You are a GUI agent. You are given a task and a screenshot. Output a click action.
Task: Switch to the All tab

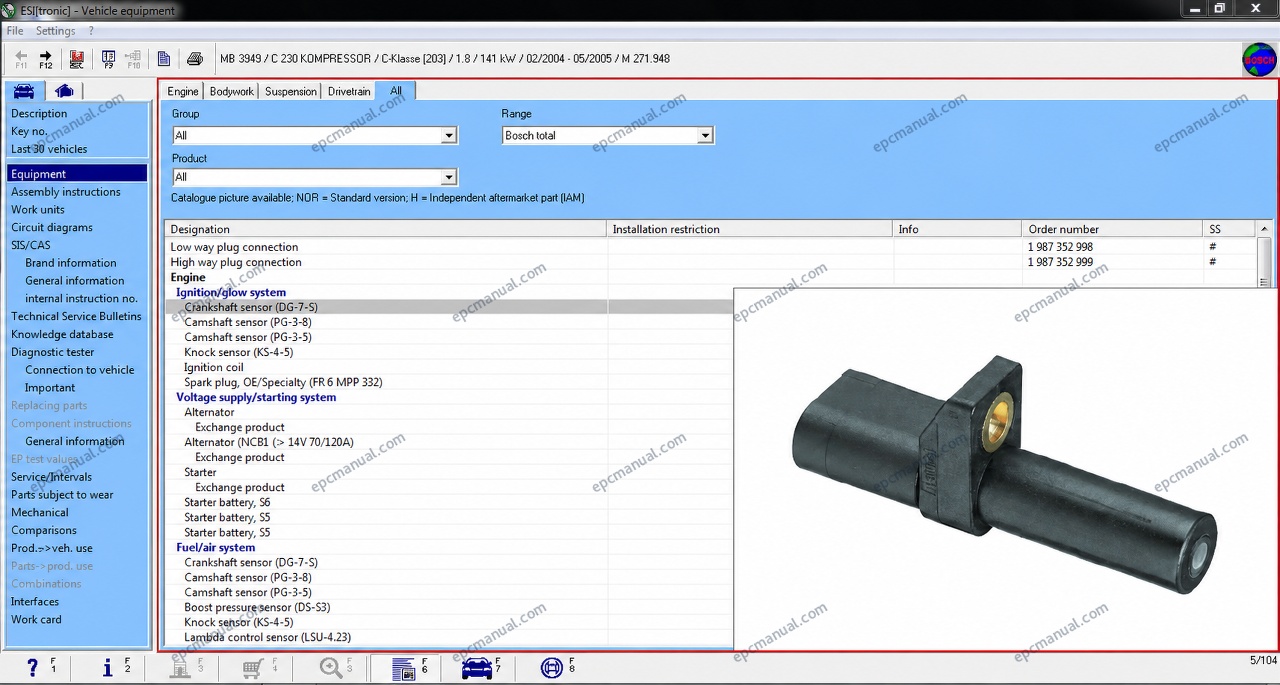tap(396, 91)
